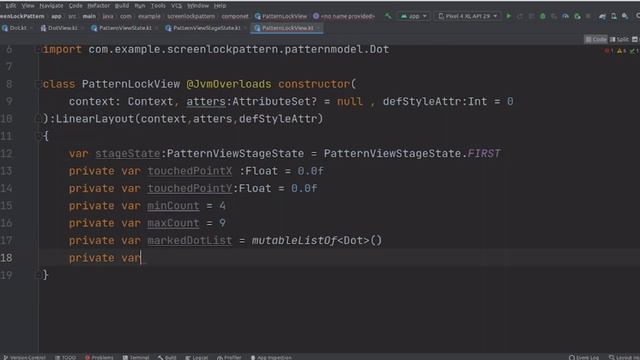640x360 pixels.
Task: Open the Profiler tool window
Action: [229, 357]
